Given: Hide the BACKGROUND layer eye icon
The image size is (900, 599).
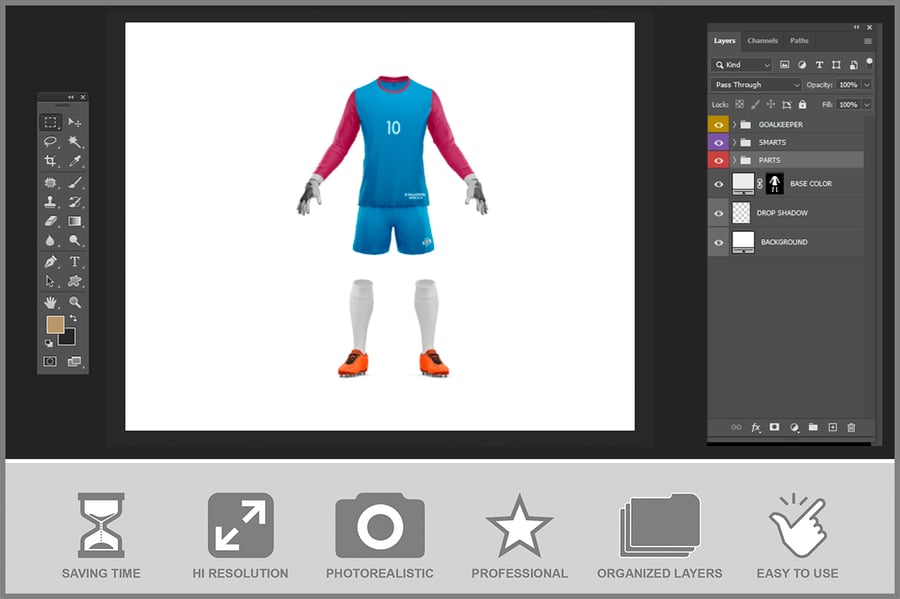Looking at the screenshot, I should 718,242.
